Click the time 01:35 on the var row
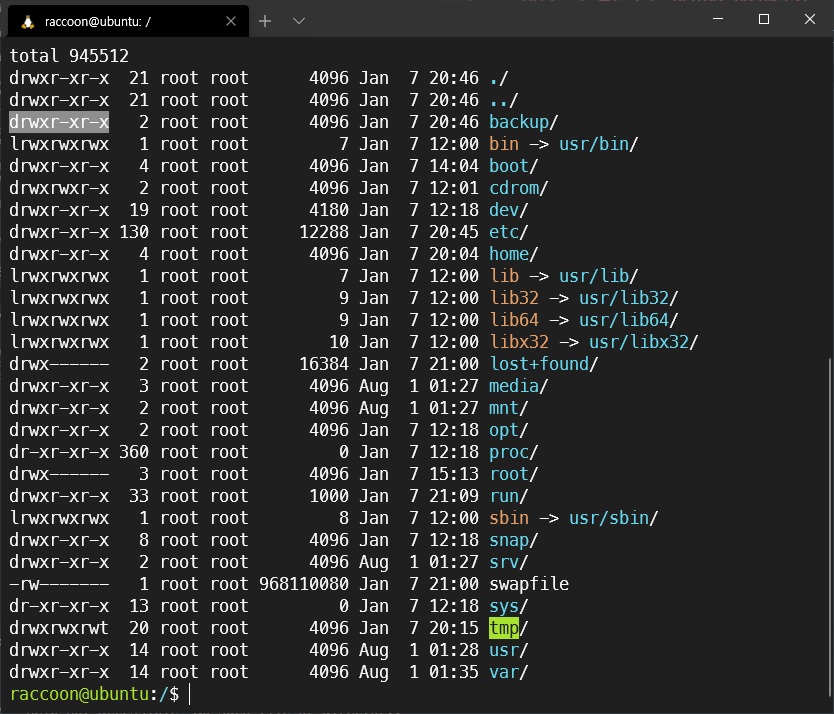Viewport: 834px width, 714px height. click(x=454, y=672)
